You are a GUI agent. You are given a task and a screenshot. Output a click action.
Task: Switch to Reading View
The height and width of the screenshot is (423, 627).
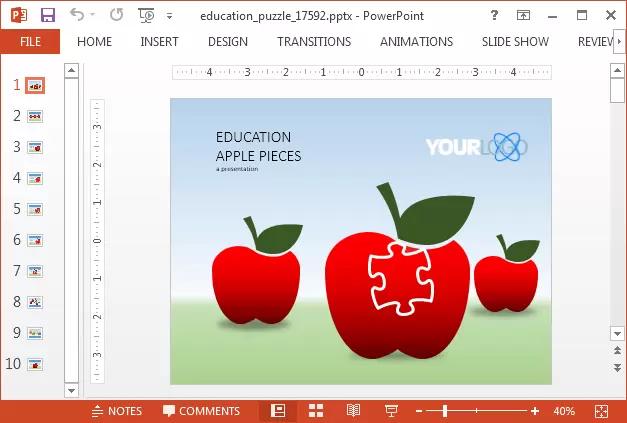353,411
